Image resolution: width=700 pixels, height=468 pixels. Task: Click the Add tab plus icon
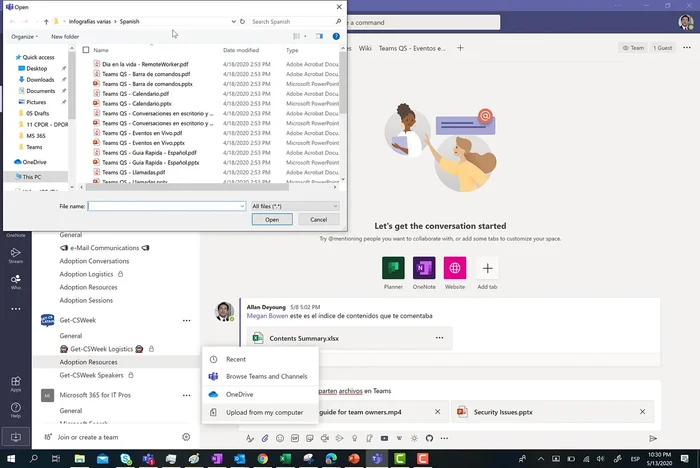point(487,268)
